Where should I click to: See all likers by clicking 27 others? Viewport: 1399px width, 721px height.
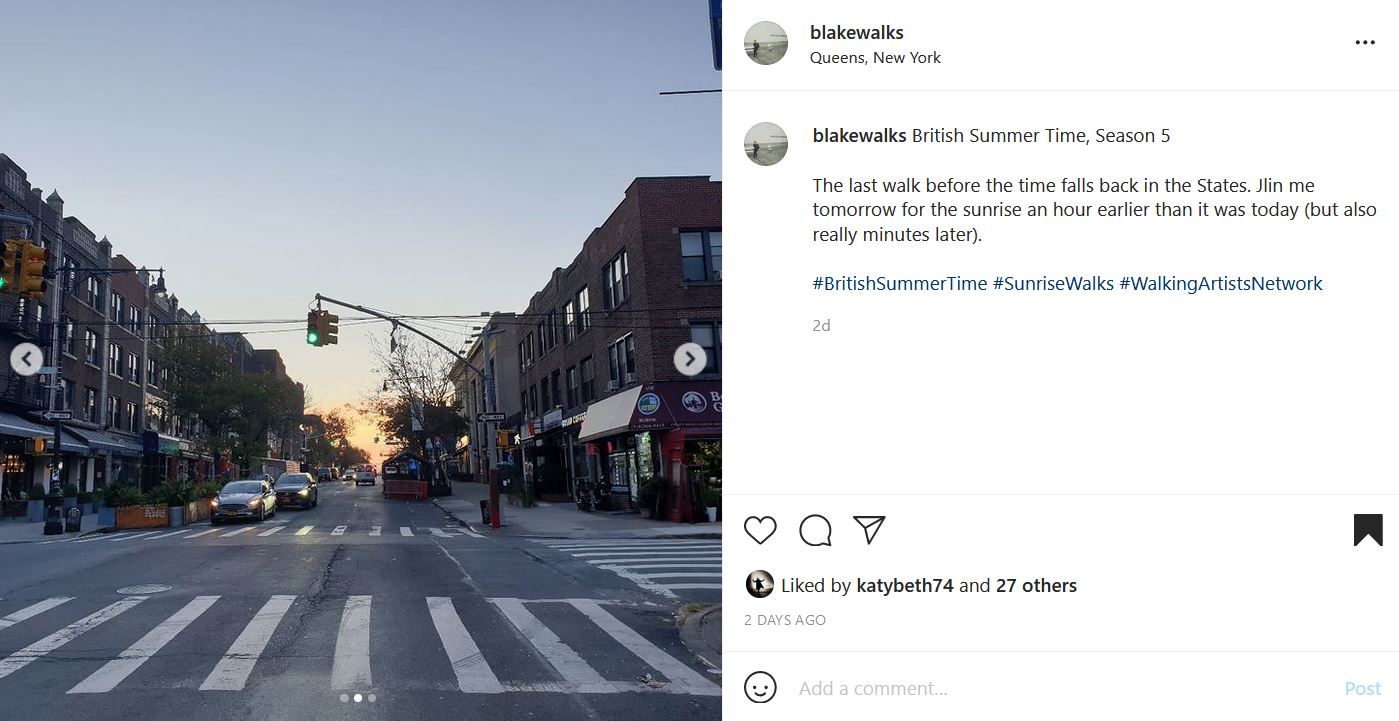point(1037,585)
